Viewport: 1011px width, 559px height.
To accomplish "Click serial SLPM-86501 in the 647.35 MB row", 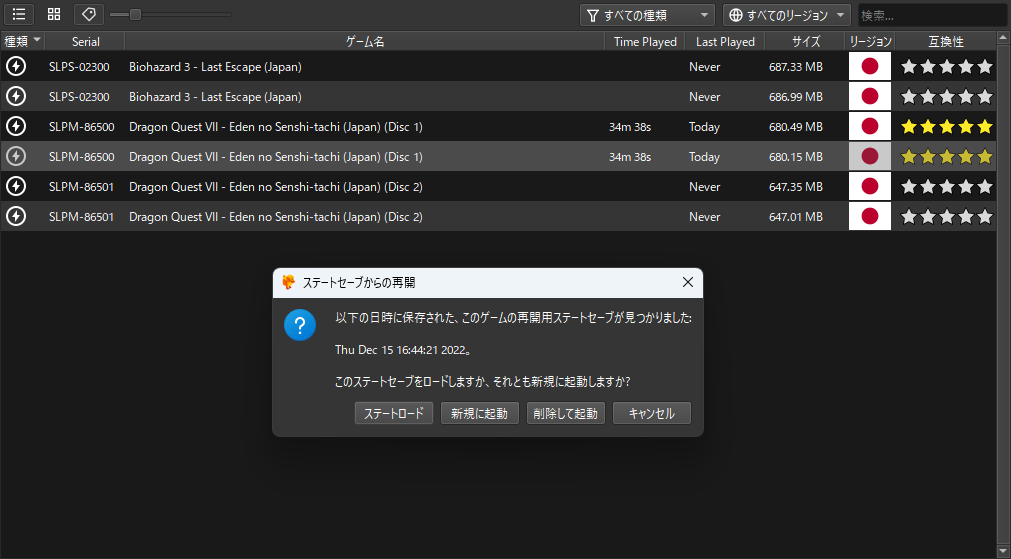I will point(82,186).
